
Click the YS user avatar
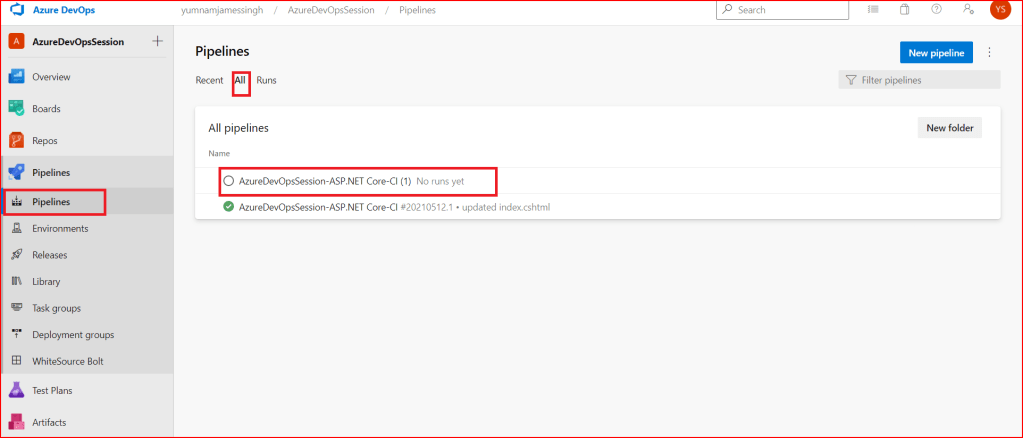(x=999, y=9)
